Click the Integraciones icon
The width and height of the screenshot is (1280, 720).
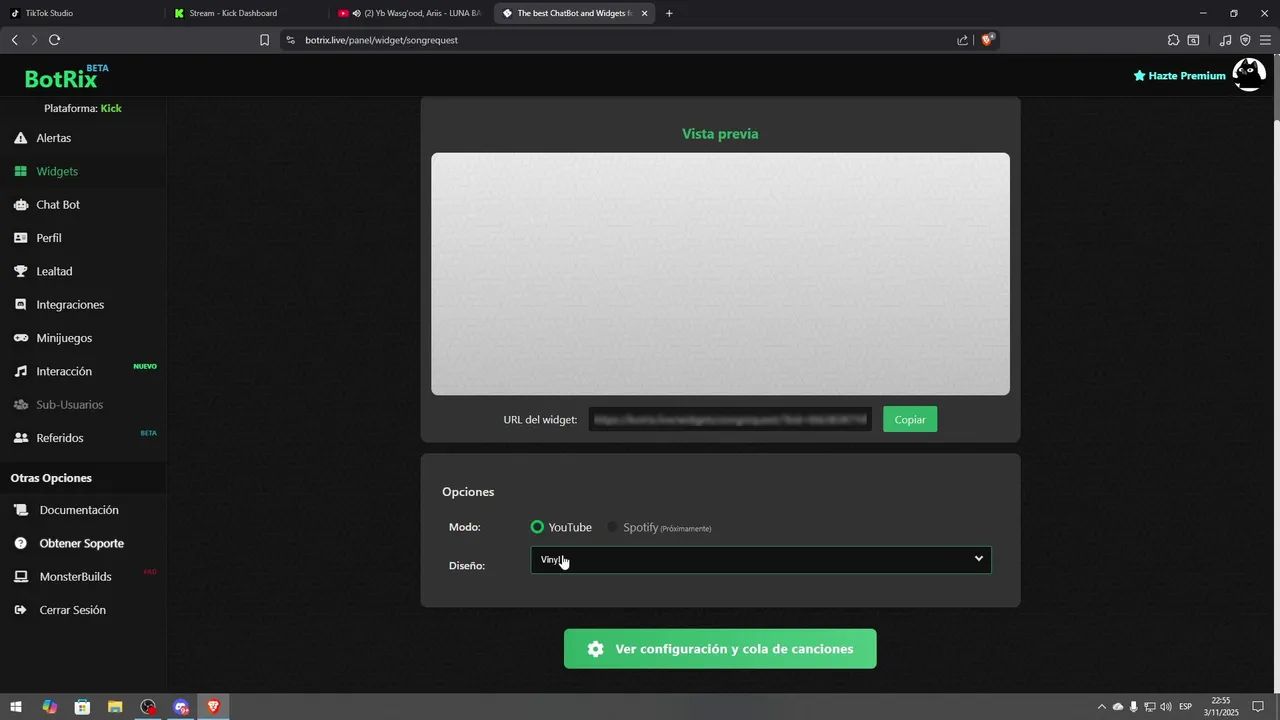[x=20, y=304]
